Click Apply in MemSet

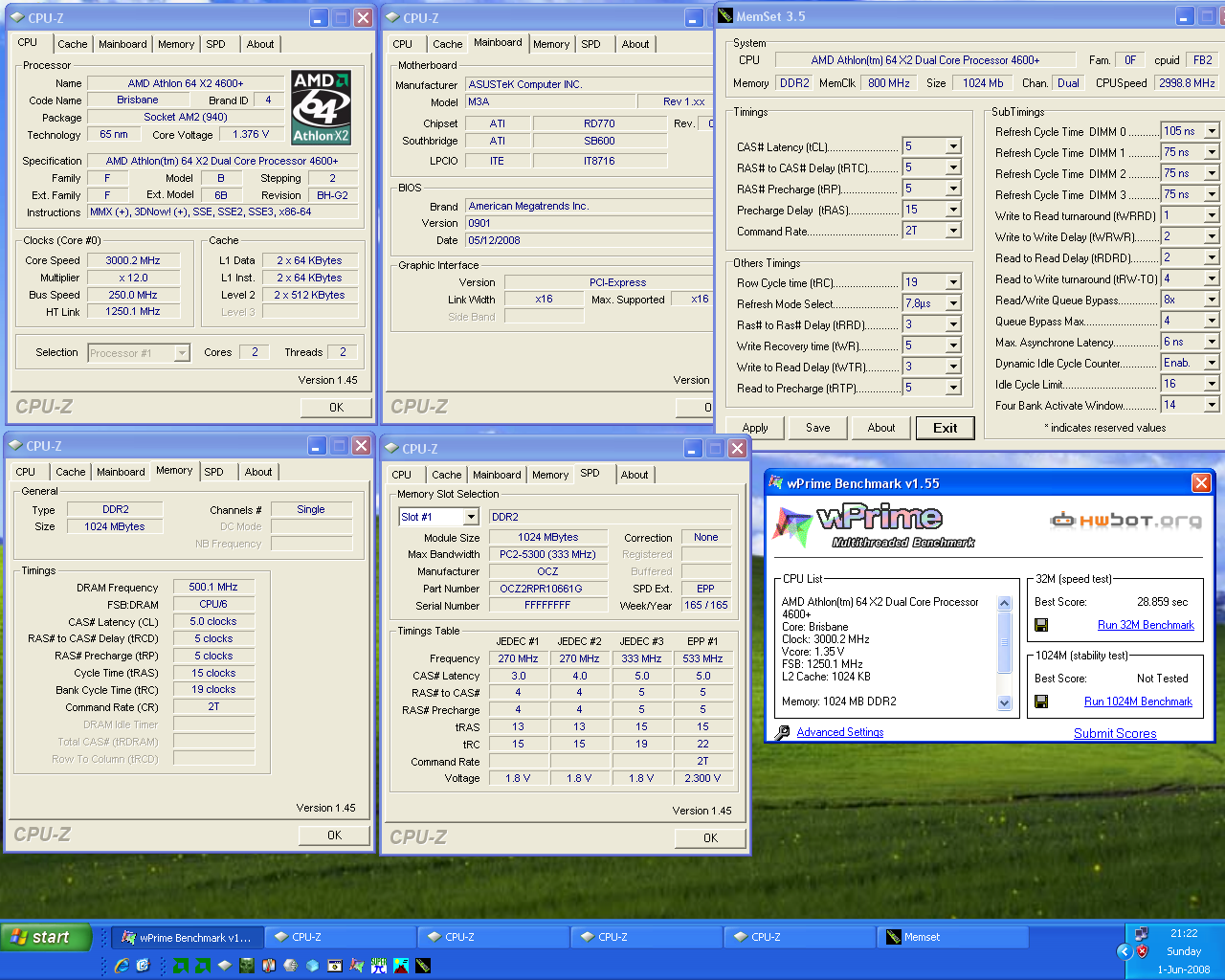[755, 428]
